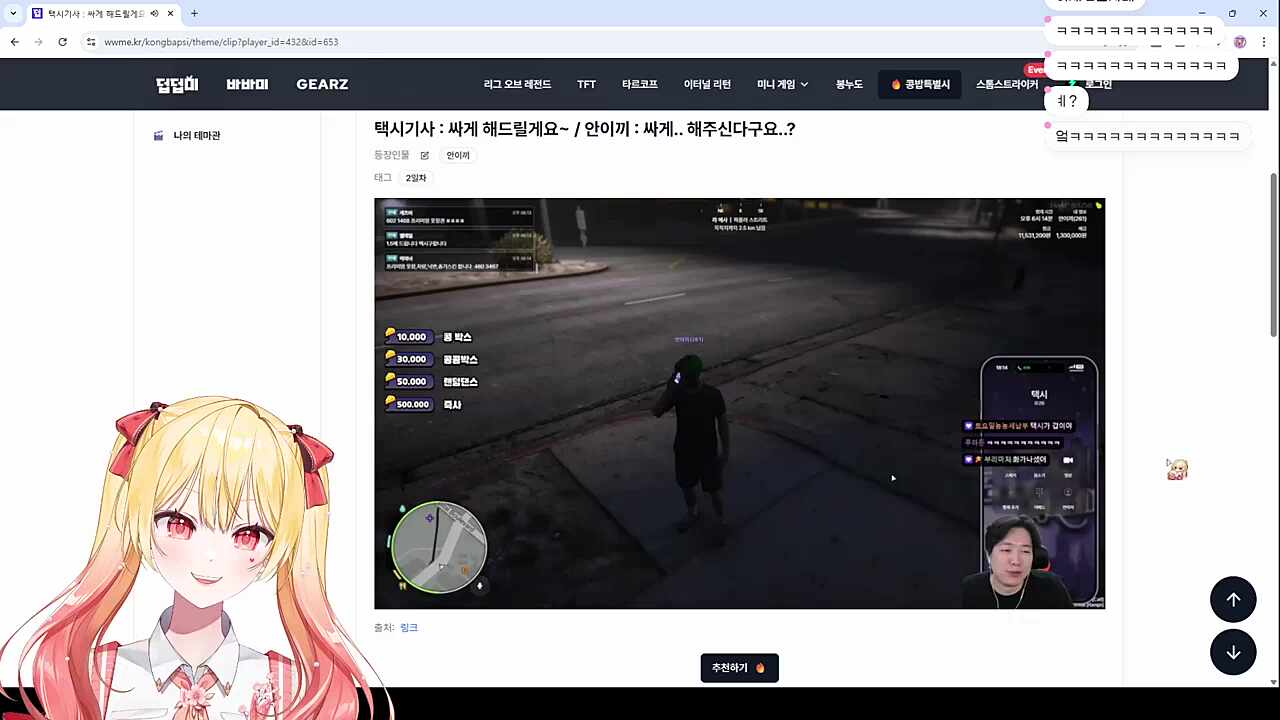1280x720 pixels.
Task: Open the 봉누도 menu item
Action: click(x=849, y=84)
